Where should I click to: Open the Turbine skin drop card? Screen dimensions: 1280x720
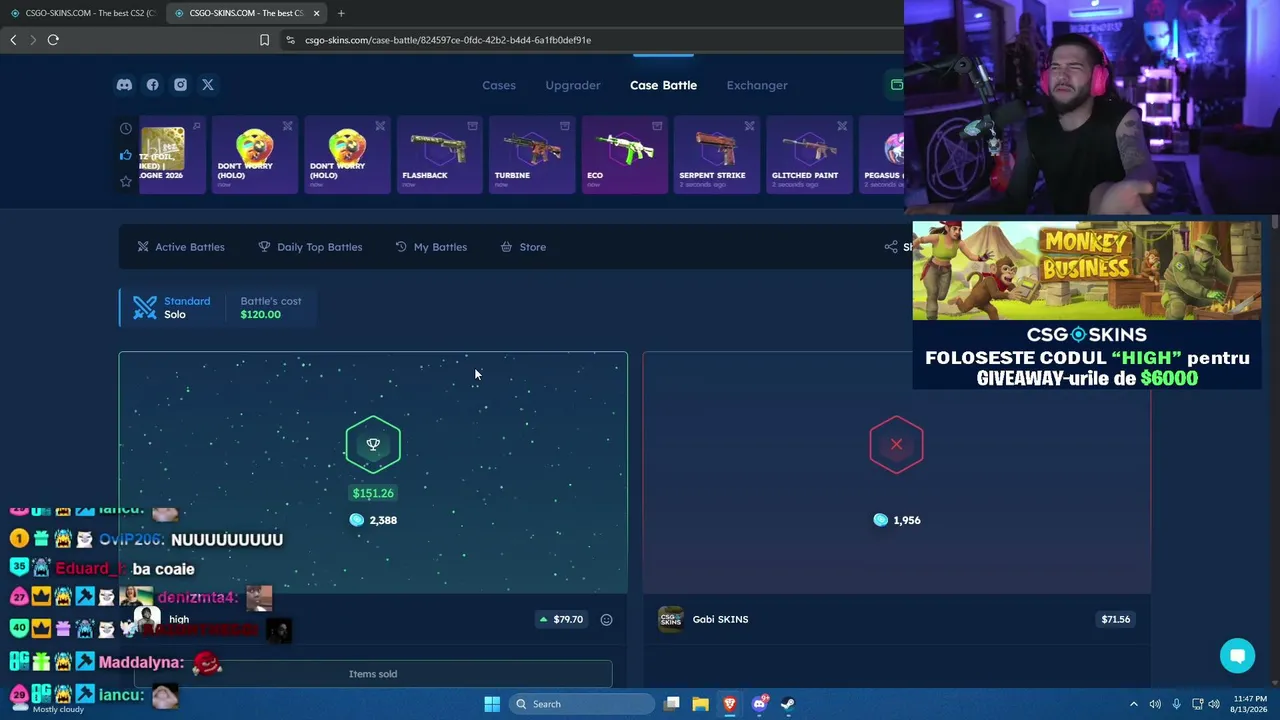point(532,155)
